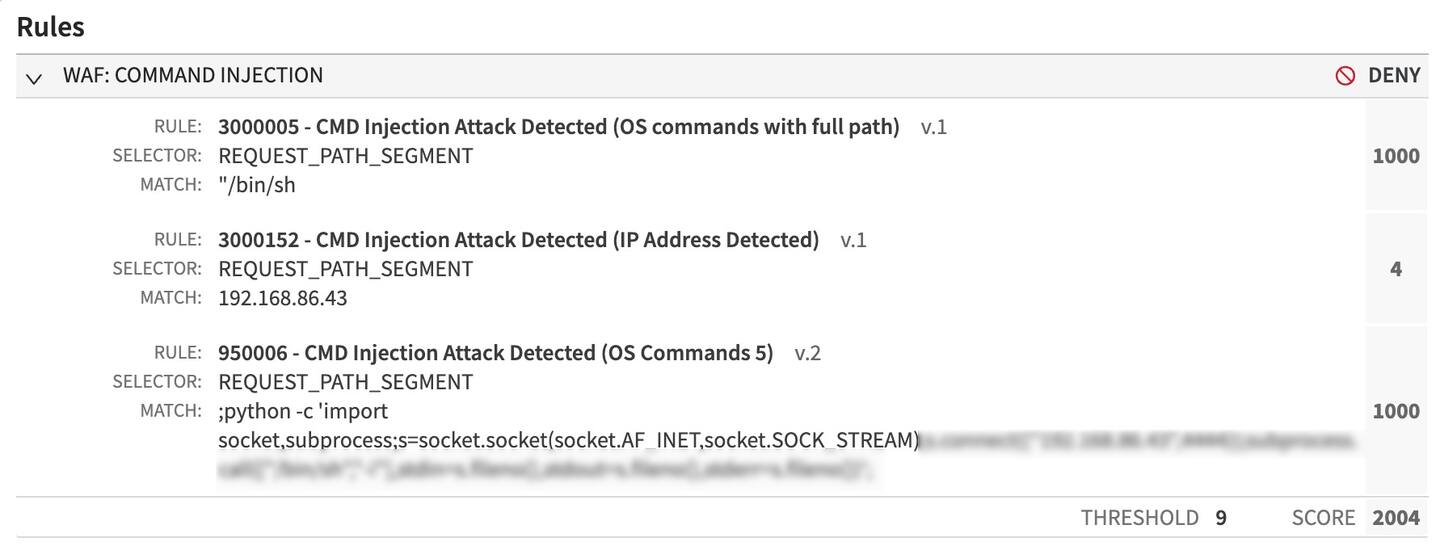Click the "/bin/sh match value
Viewport: 1440px width, 546px height.
pyautogui.click(x=257, y=185)
